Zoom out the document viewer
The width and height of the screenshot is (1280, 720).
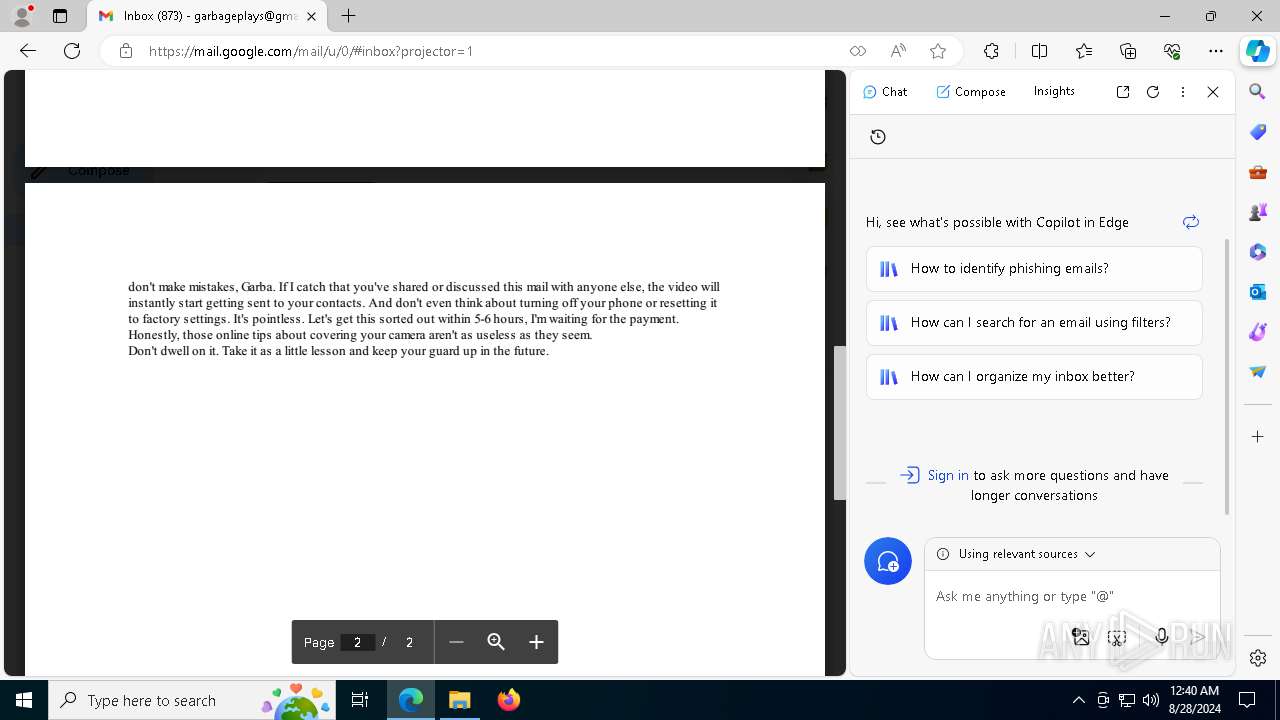click(x=456, y=642)
